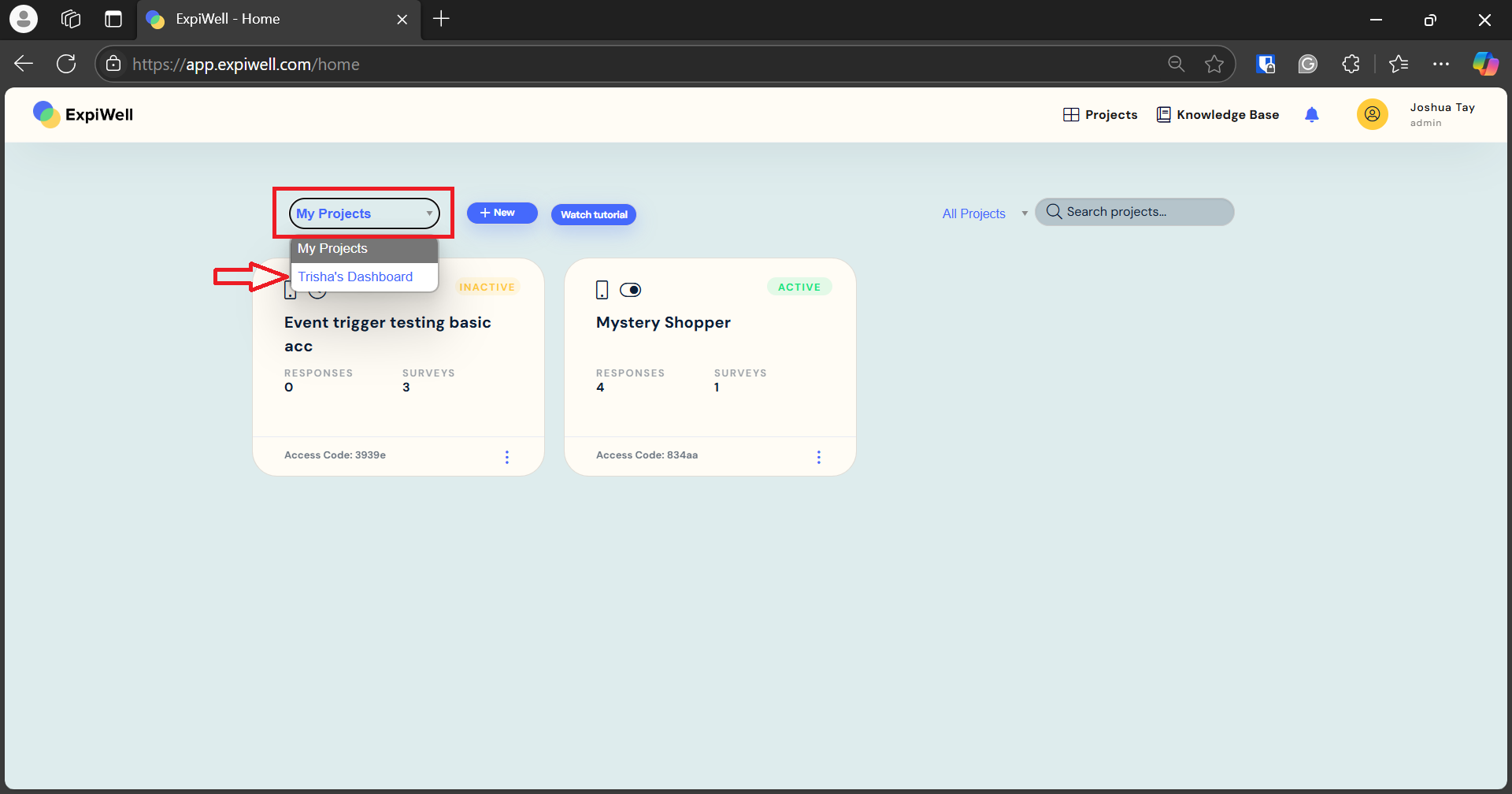Open the tab actions menu icon
Viewport: 1512px width, 794px height.
113,19
